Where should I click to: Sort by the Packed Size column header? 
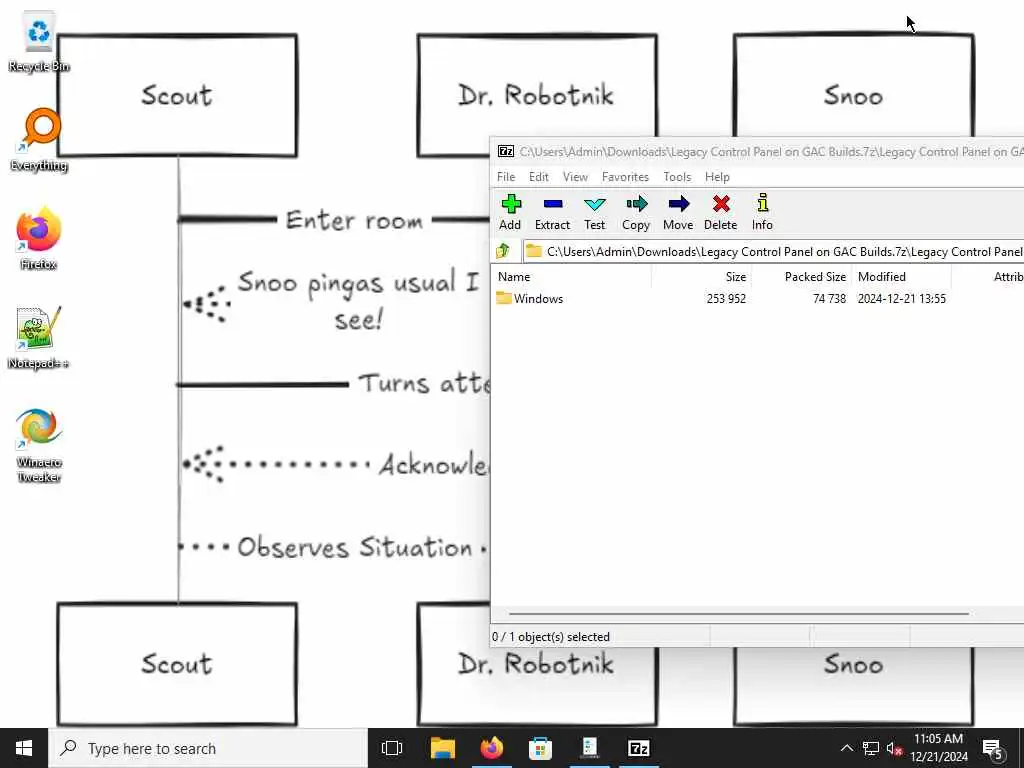click(803, 277)
